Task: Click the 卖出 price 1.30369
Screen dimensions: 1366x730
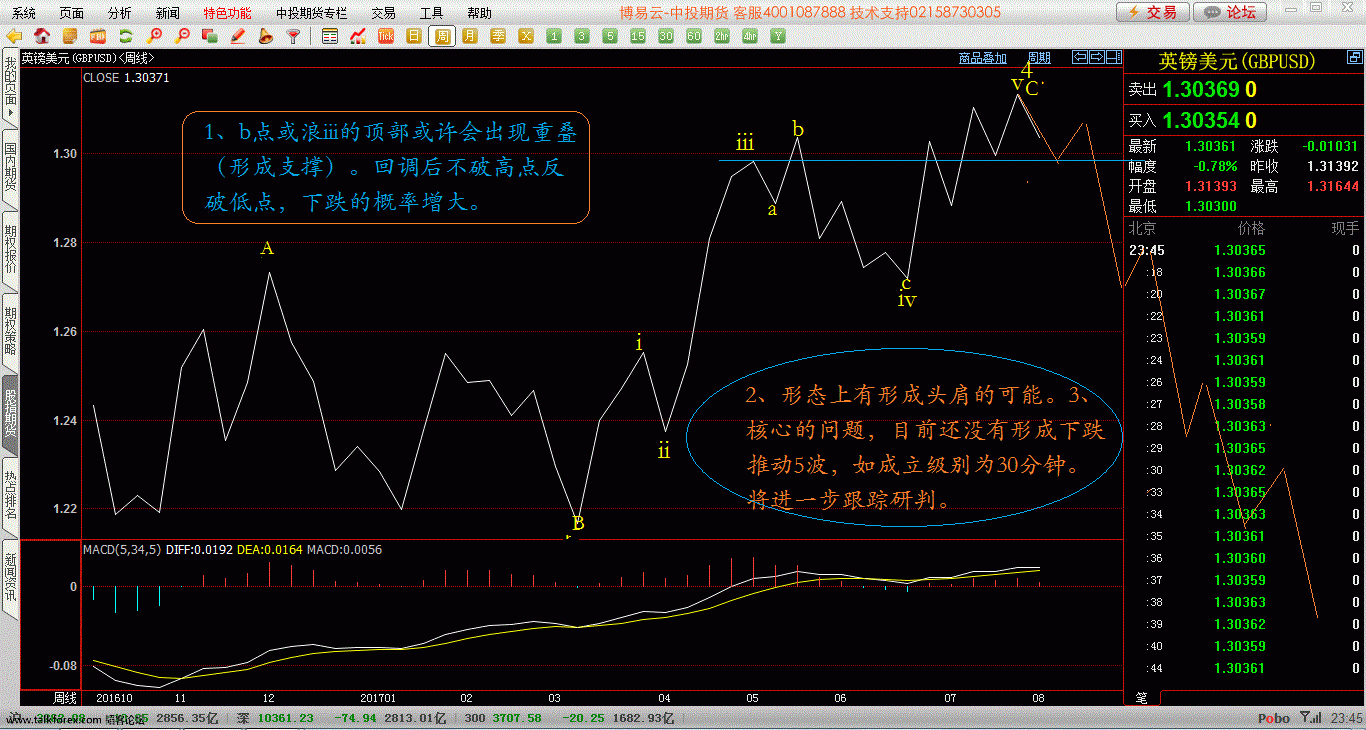Action: pos(1200,90)
